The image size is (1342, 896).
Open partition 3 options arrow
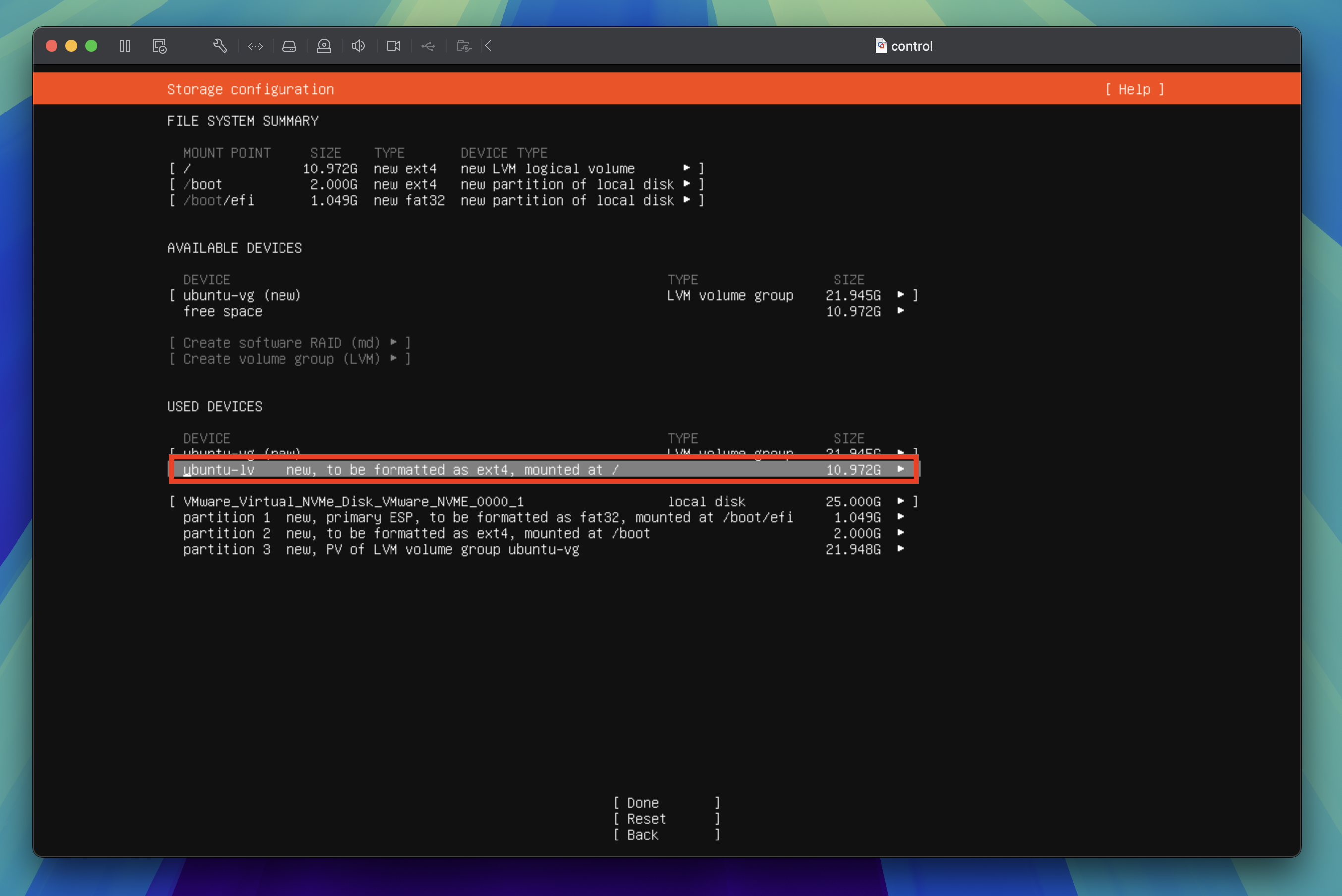click(x=901, y=549)
